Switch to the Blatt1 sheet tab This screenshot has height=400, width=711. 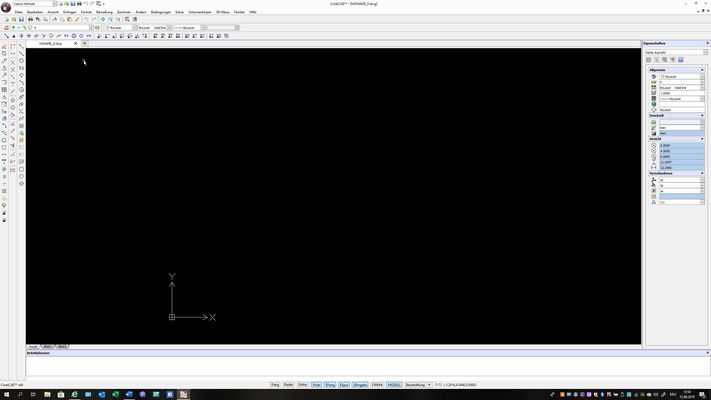tap(48, 346)
